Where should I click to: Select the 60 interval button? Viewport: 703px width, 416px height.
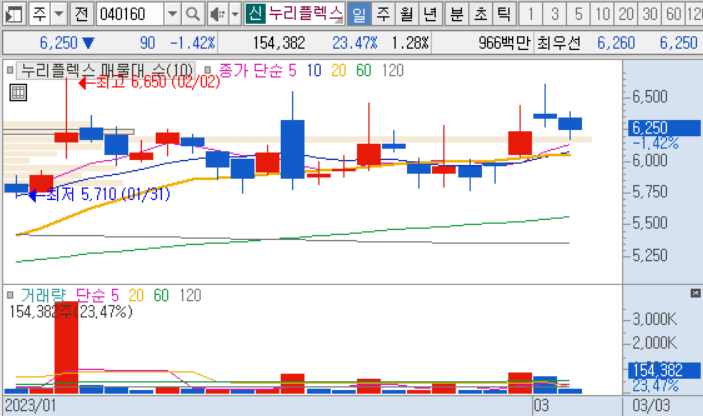click(x=673, y=14)
